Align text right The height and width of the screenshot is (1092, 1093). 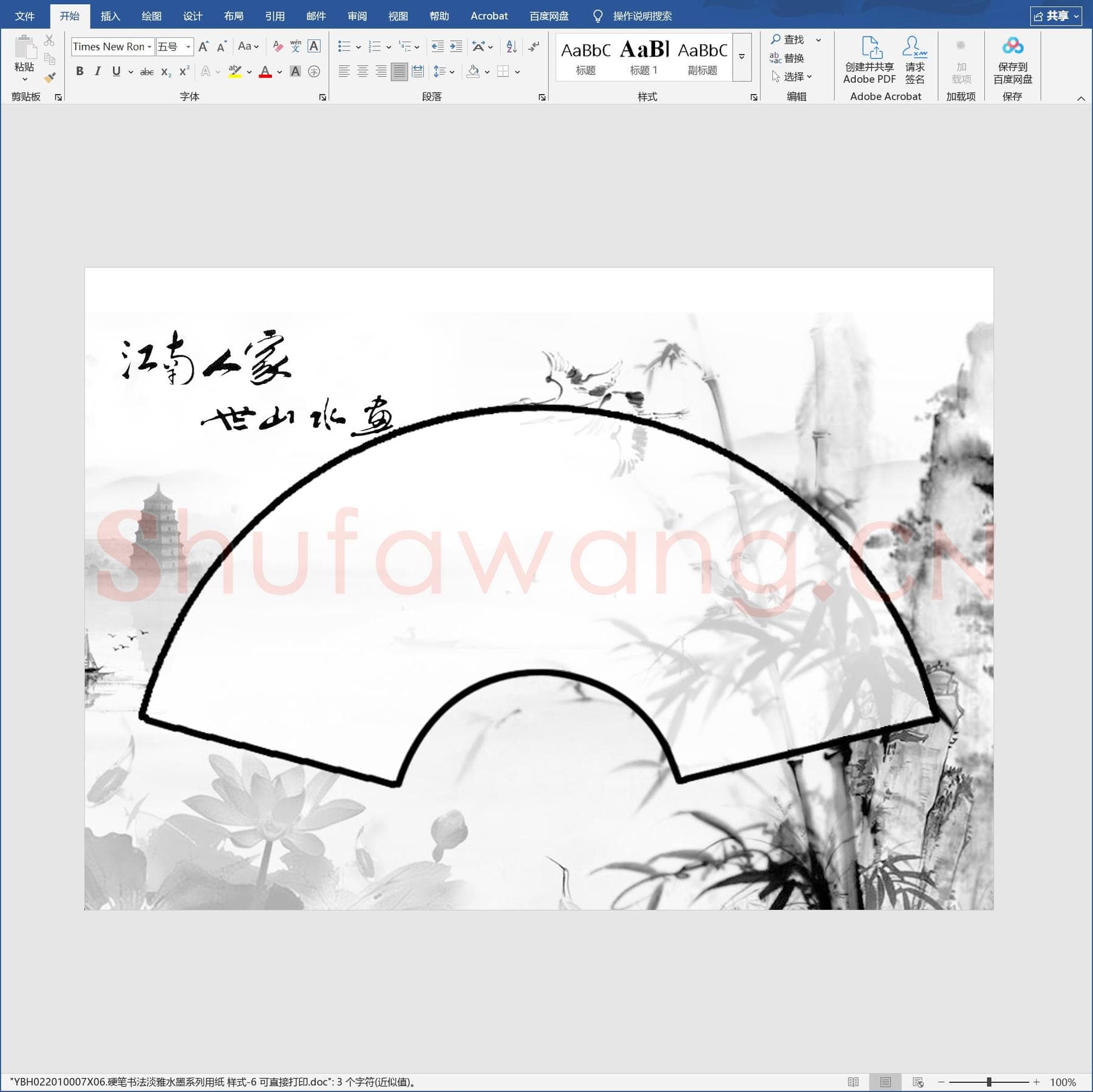click(x=381, y=72)
